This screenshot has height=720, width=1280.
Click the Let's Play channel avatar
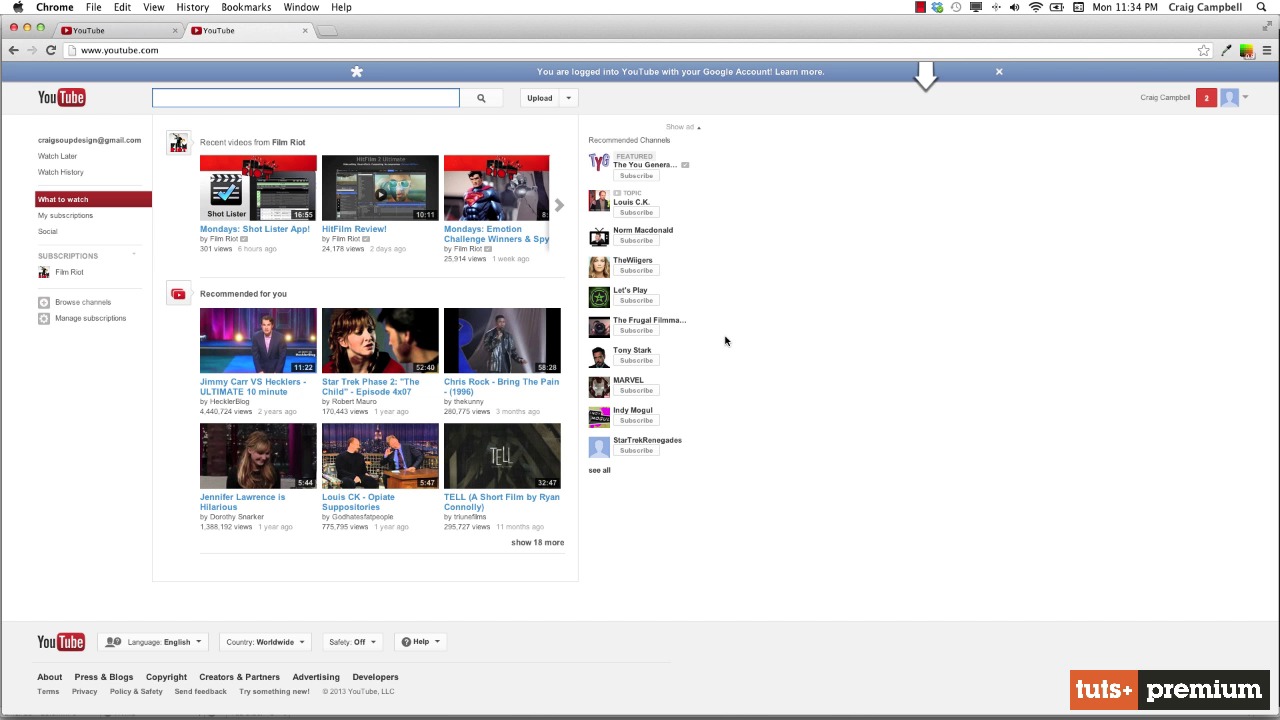(599, 297)
